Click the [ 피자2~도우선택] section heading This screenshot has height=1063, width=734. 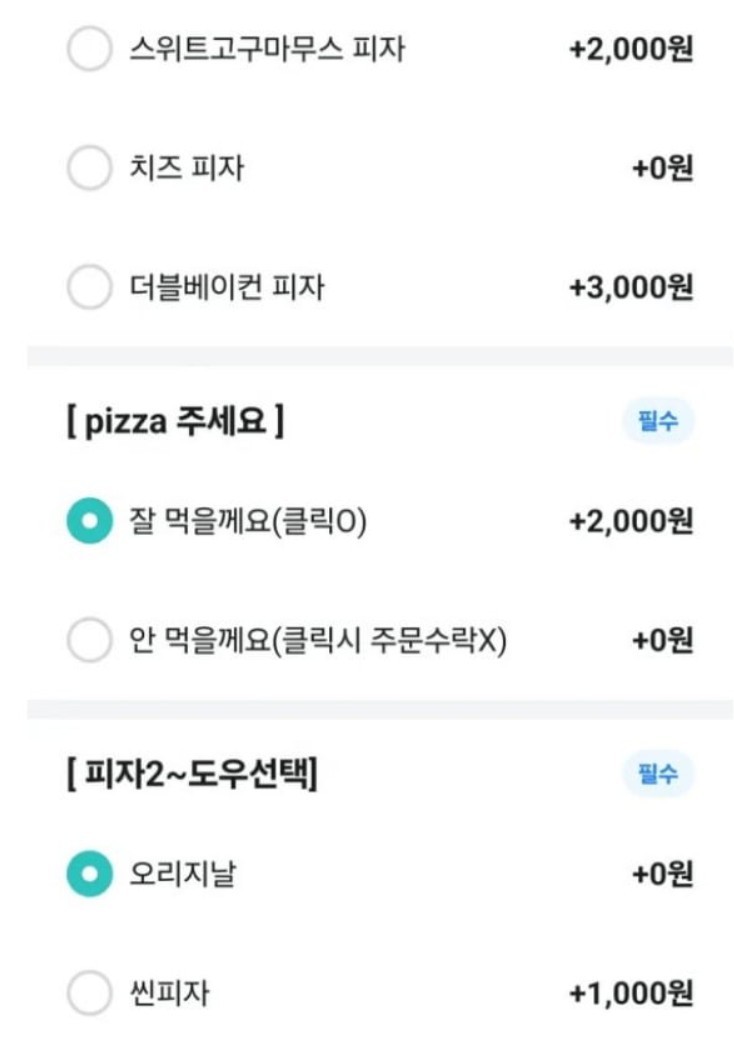point(192,774)
